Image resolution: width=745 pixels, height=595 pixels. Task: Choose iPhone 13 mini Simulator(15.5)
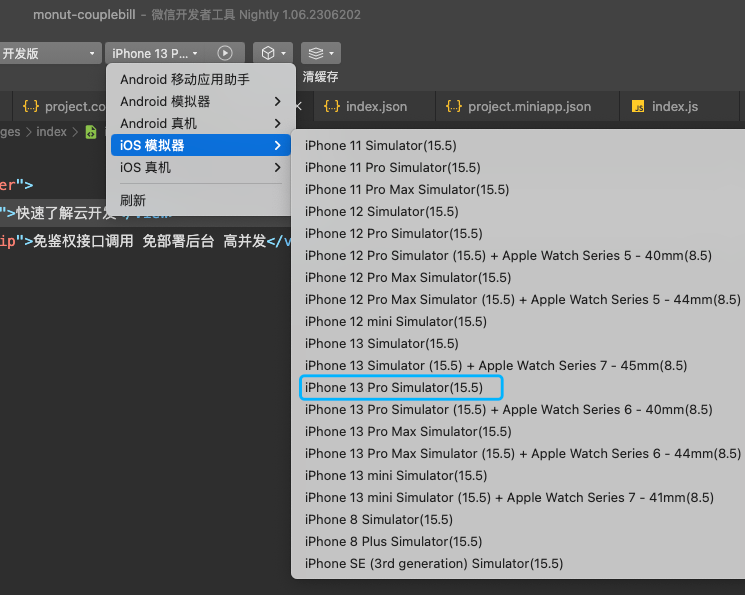(x=518, y=476)
